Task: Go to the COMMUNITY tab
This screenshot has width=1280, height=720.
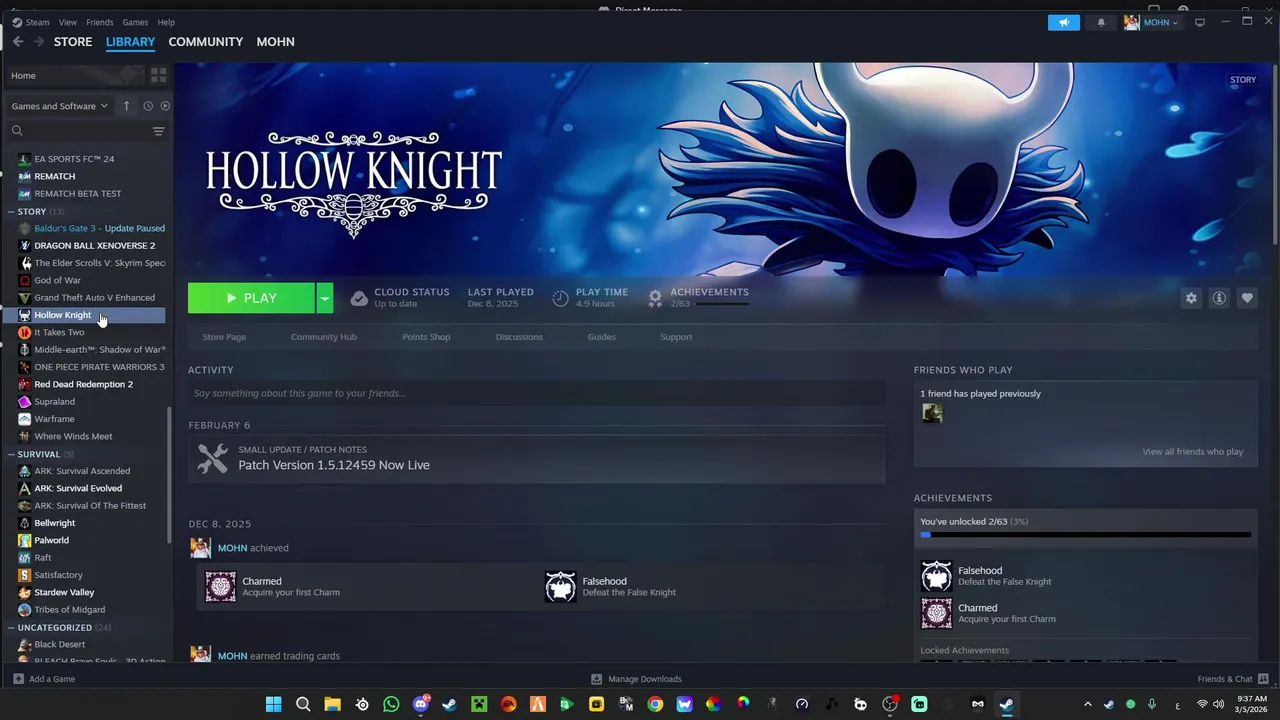Action: (x=206, y=42)
